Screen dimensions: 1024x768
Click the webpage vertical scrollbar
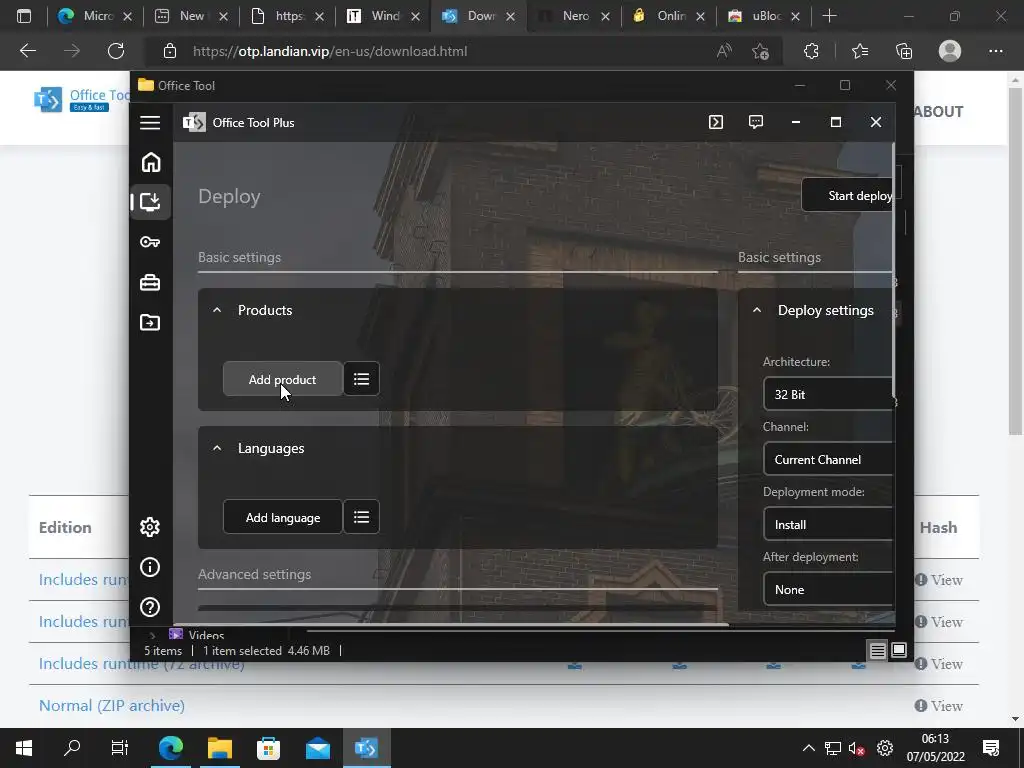(x=1015, y=261)
